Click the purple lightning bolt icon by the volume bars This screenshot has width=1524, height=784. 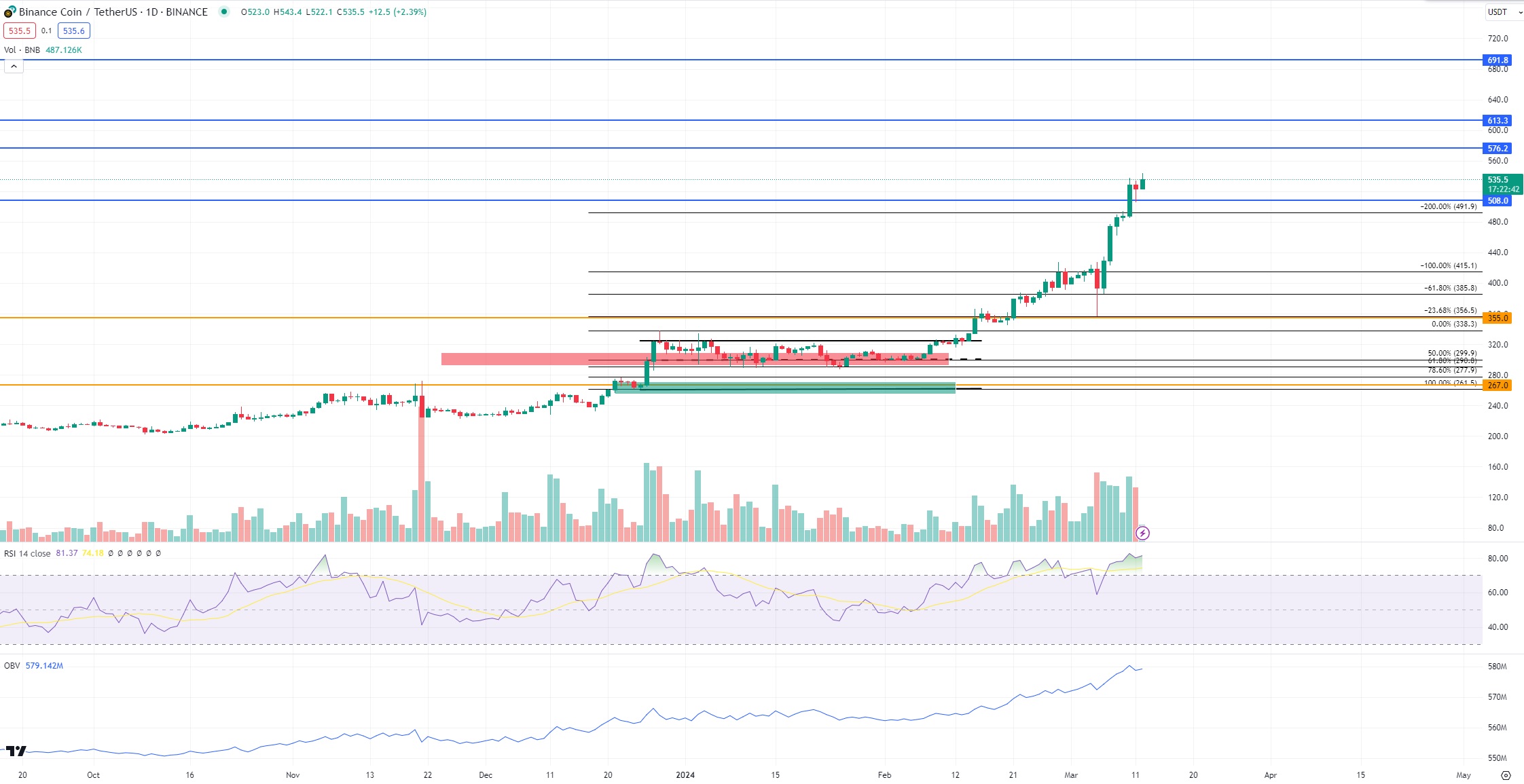pos(1142,533)
